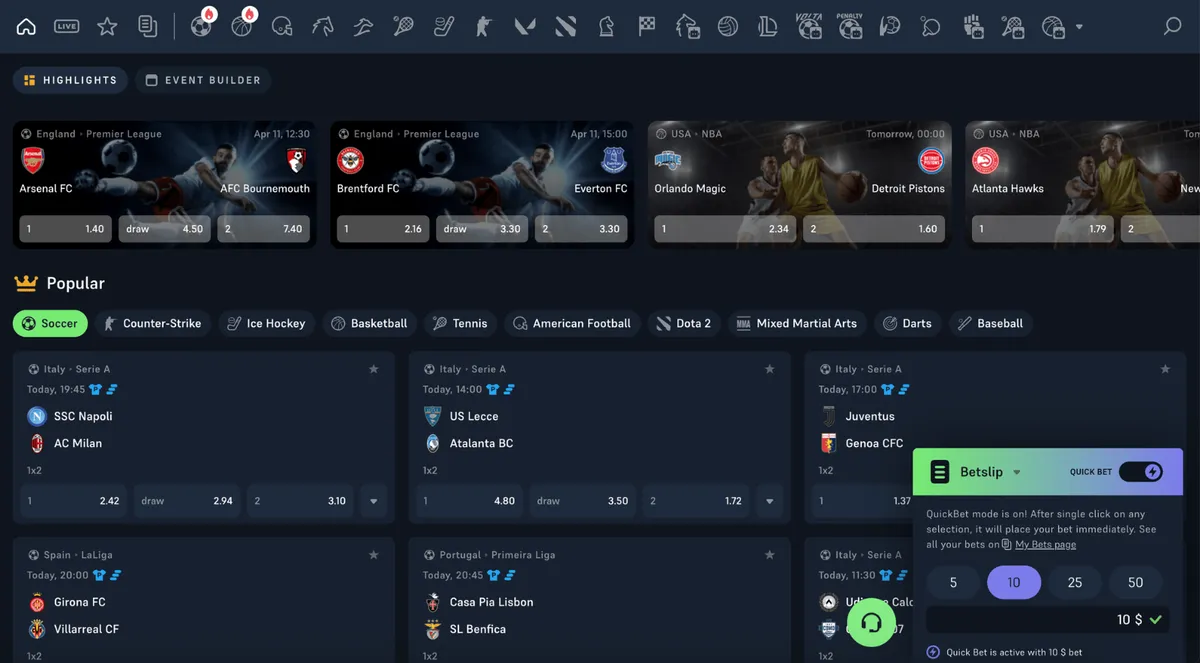Image resolution: width=1200 pixels, height=663 pixels.
Task: Open favorites star in top navigation
Action: point(107,27)
